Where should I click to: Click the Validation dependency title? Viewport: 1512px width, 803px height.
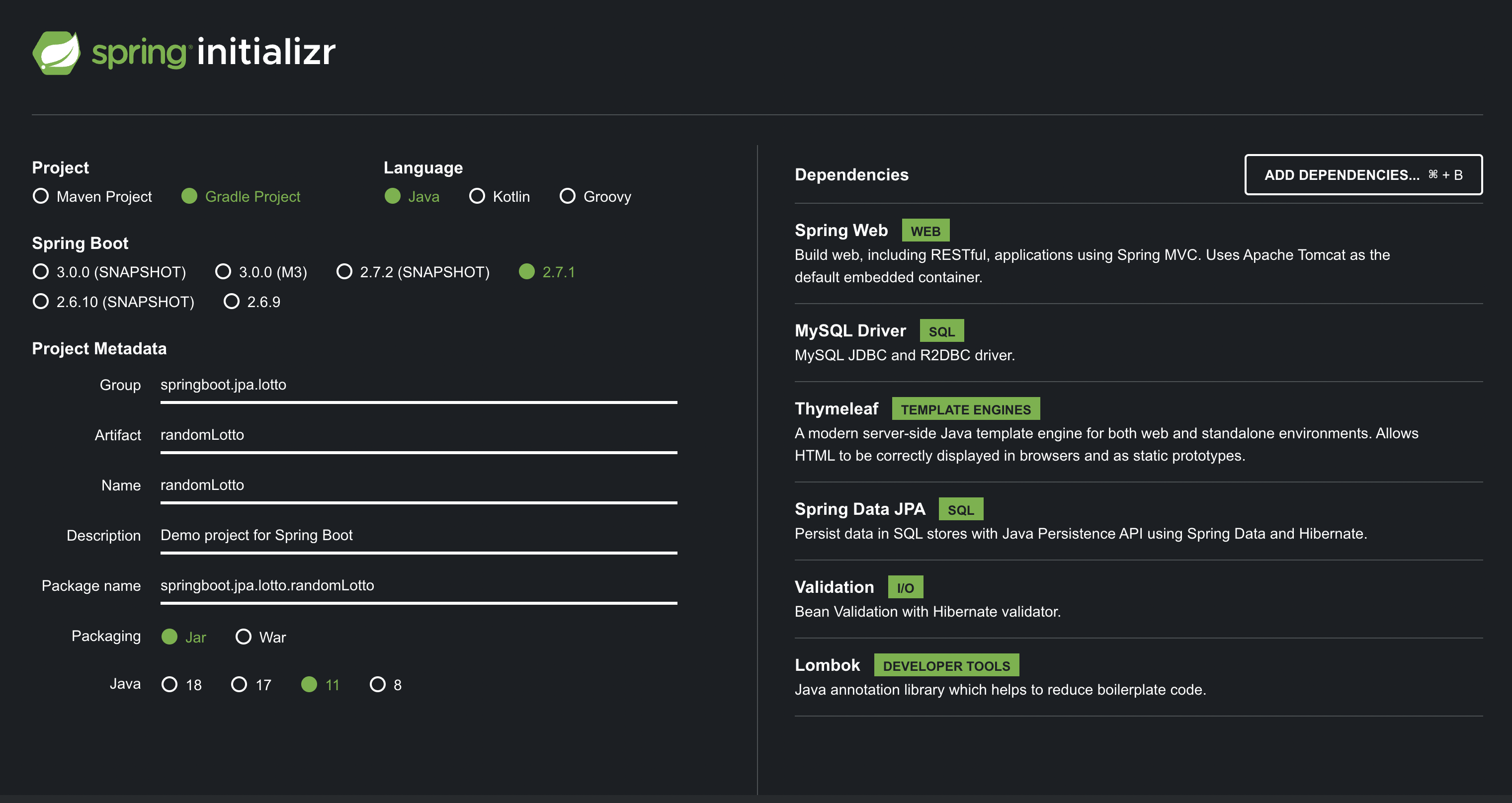tap(834, 587)
